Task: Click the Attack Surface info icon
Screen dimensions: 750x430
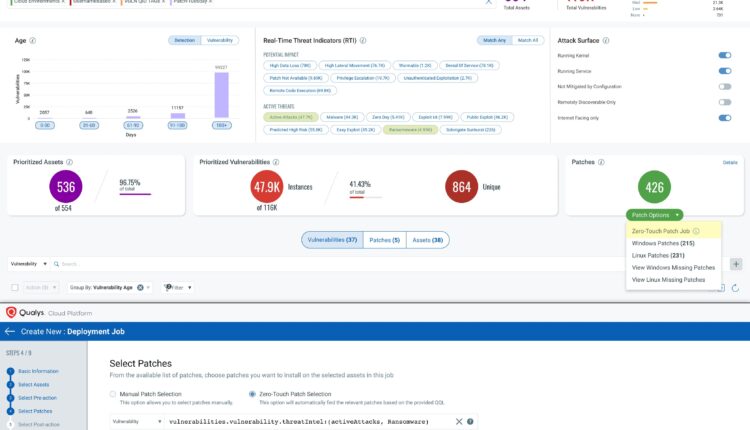Action: pyautogui.click(x=606, y=41)
